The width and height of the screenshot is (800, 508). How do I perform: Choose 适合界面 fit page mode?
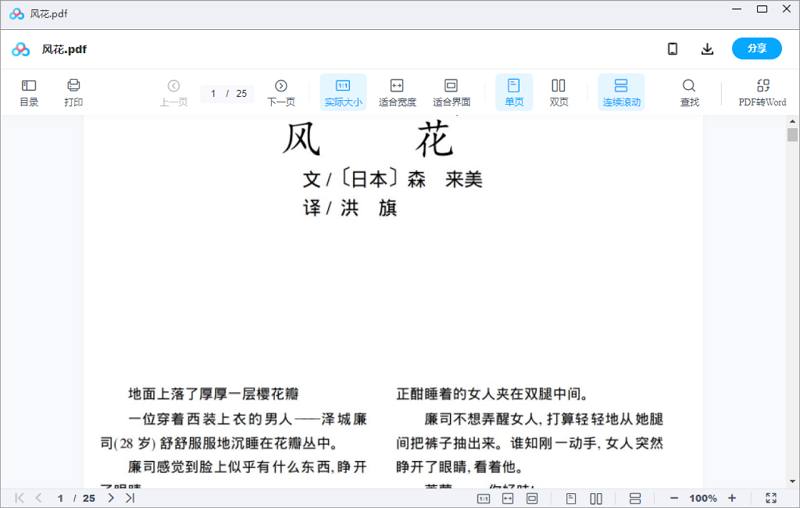[451, 92]
